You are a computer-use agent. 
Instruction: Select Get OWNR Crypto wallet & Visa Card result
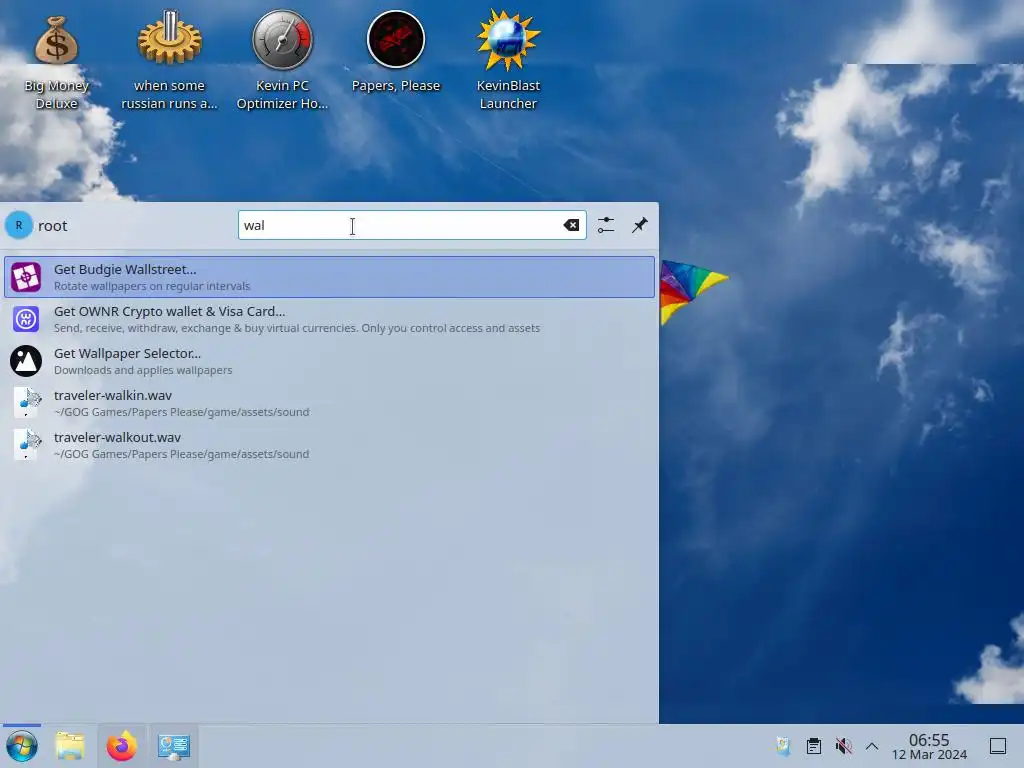click(329, 319)
